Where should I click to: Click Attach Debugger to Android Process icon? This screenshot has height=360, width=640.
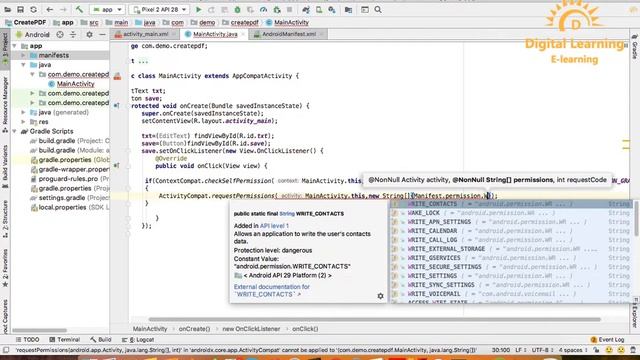click(x=277, y=9)
